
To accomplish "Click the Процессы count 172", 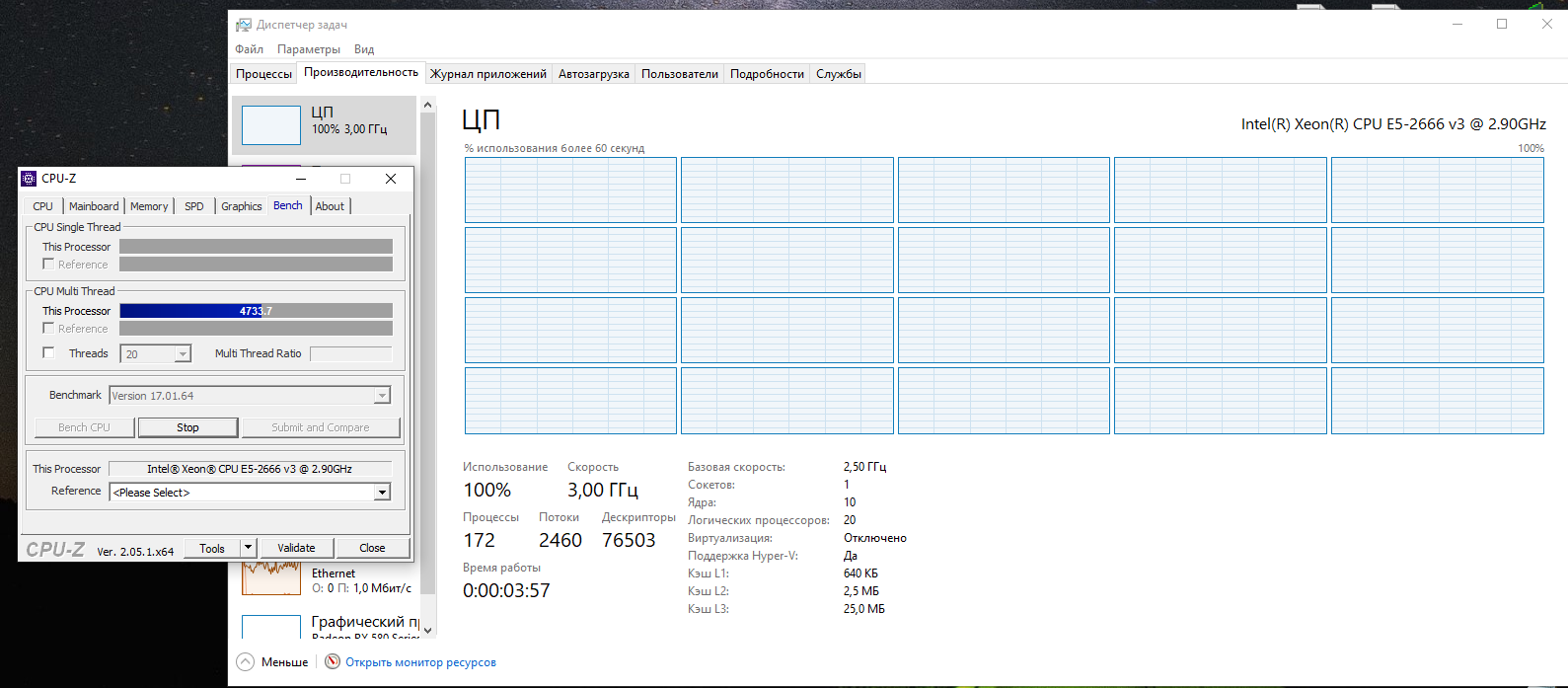I will (x=480, y=541).
